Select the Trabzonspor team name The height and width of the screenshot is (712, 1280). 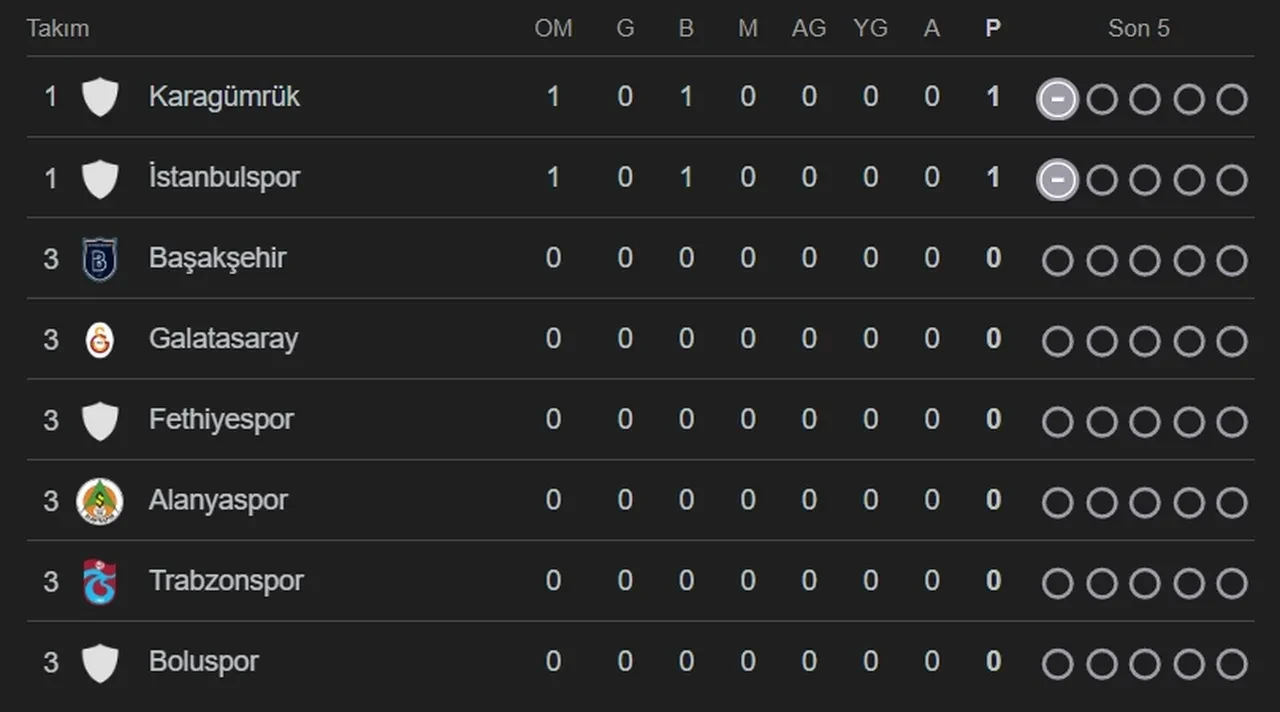tap(226, 581)
